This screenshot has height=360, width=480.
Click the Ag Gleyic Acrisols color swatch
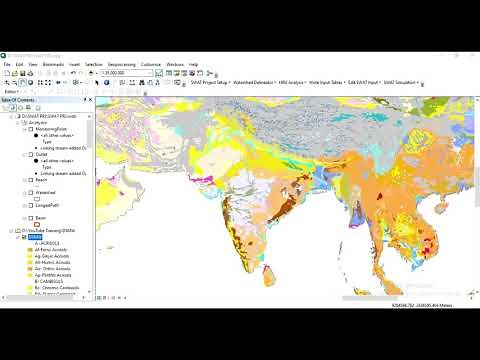tap(30, 256)
